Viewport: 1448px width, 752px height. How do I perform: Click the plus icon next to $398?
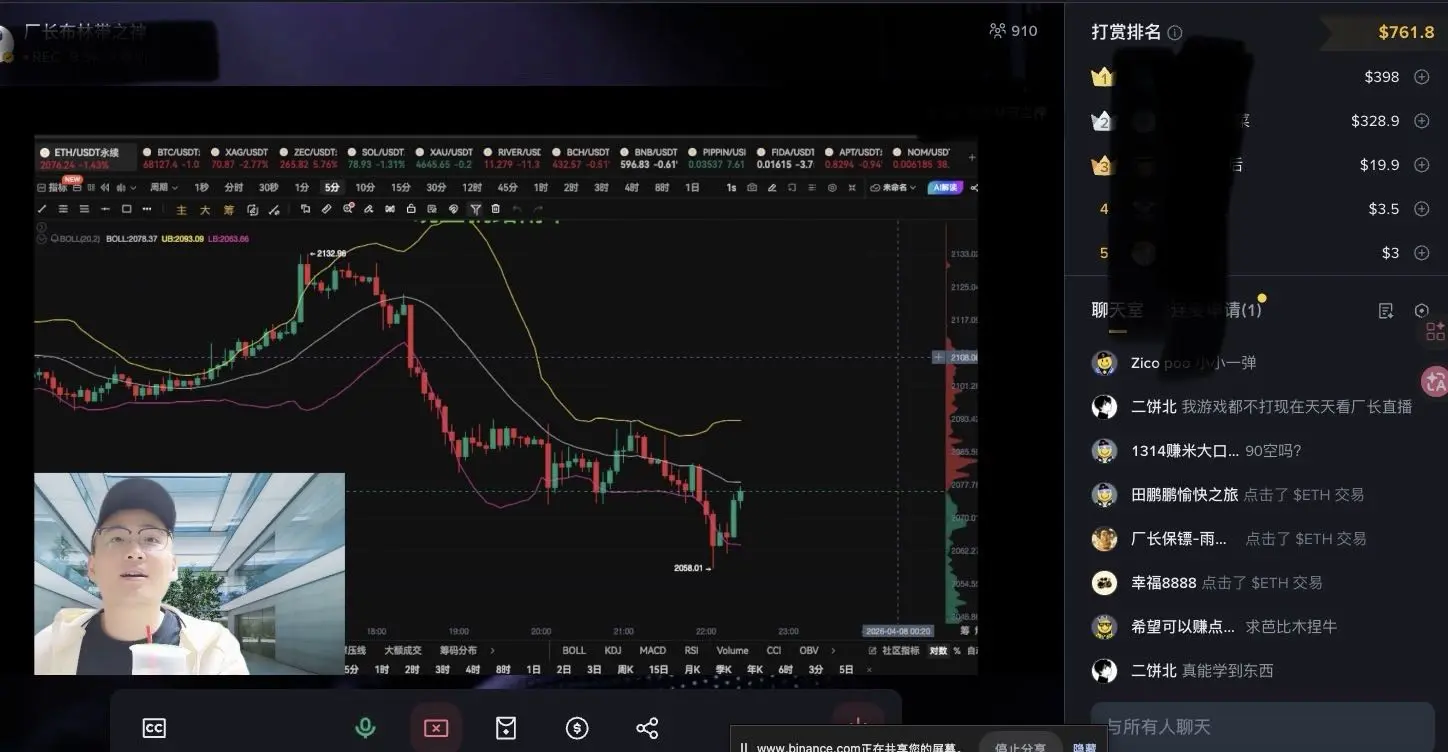1421,77
